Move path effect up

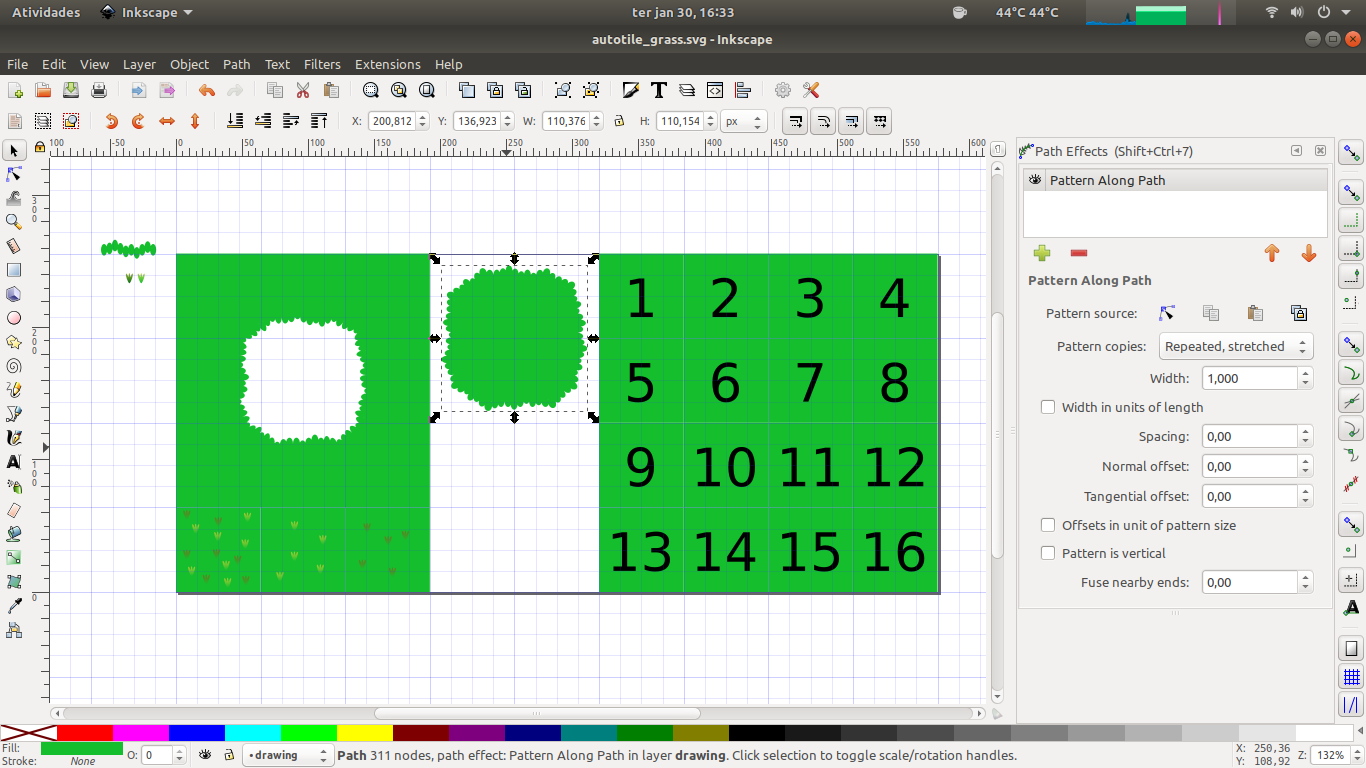tap(1272, 253)
